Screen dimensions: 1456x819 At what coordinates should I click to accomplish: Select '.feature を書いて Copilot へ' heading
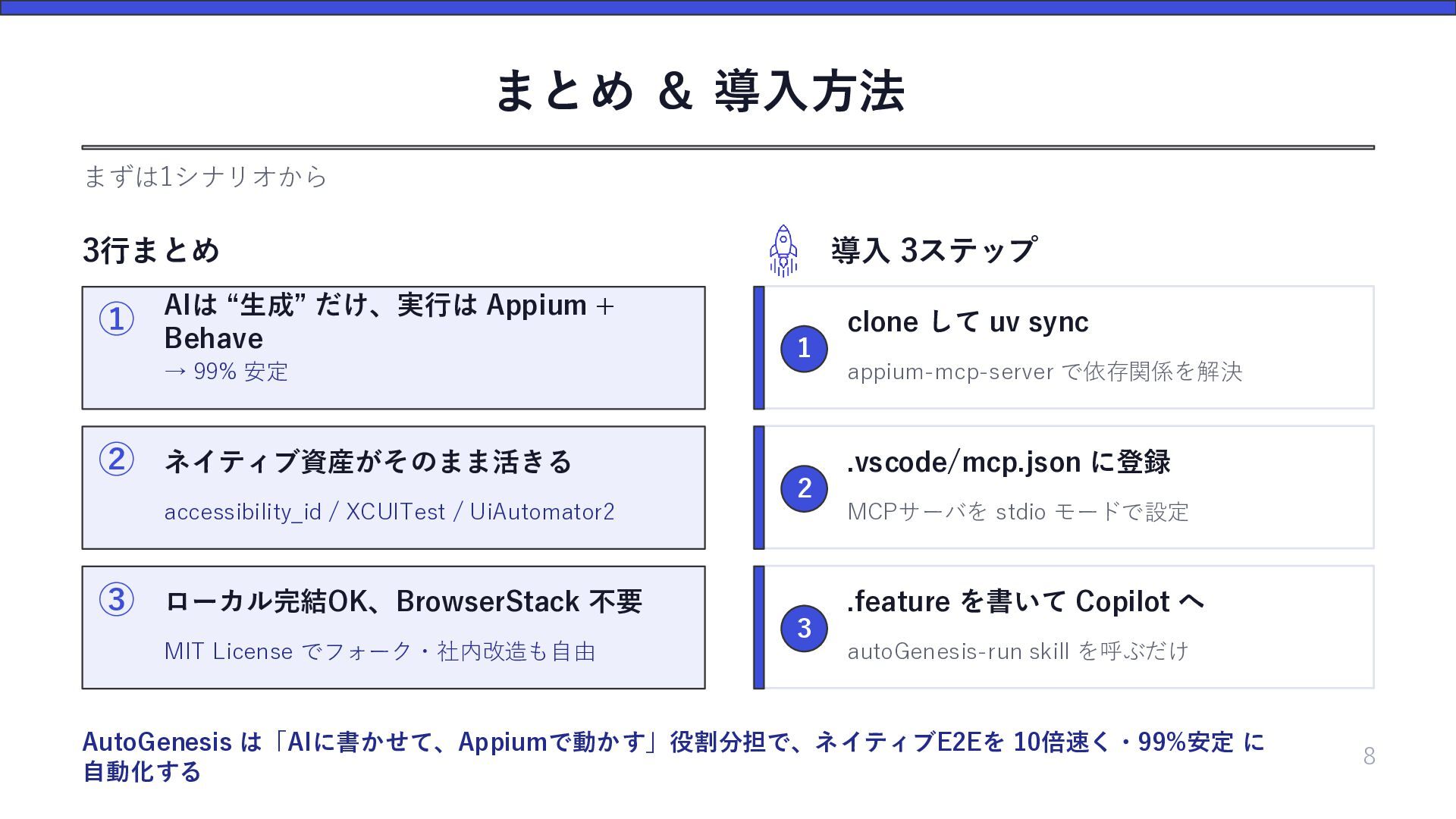1025,601
